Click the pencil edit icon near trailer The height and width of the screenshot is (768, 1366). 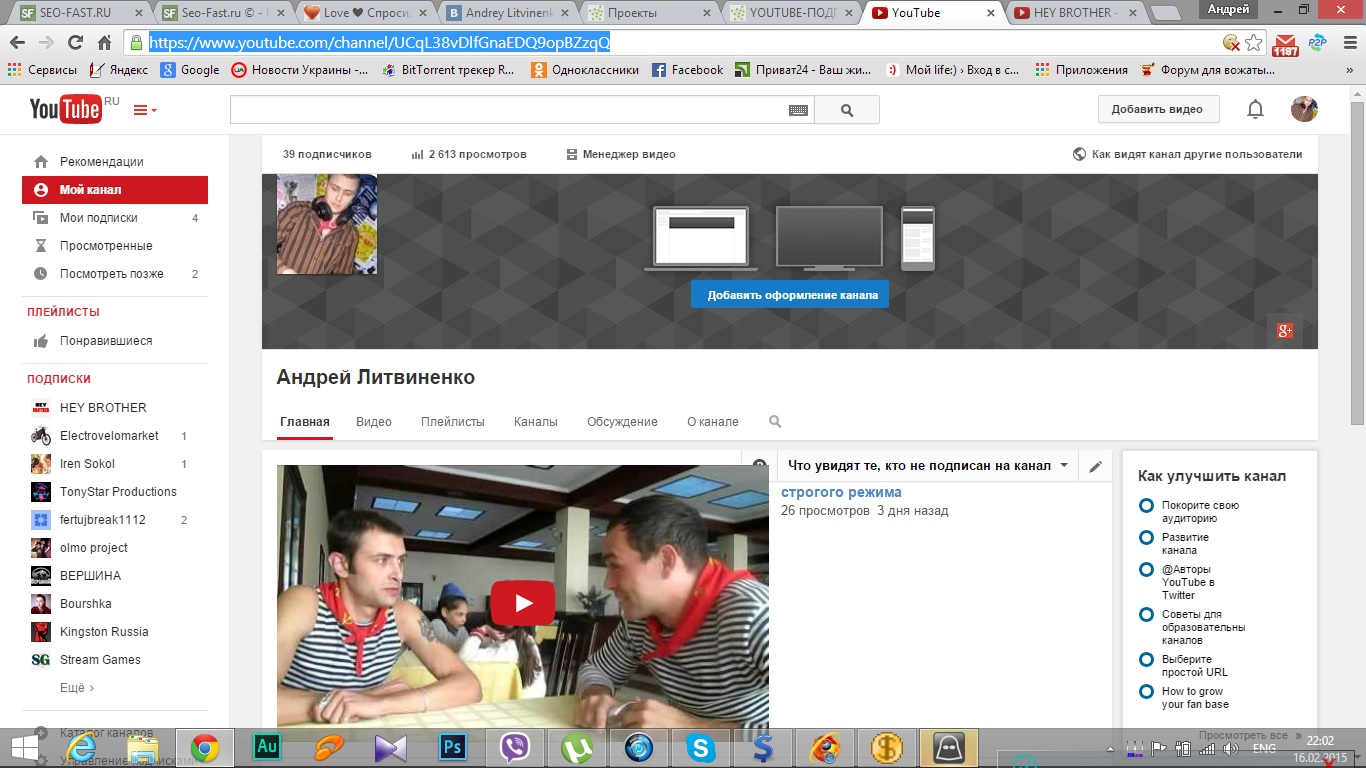click(1095, 466)
